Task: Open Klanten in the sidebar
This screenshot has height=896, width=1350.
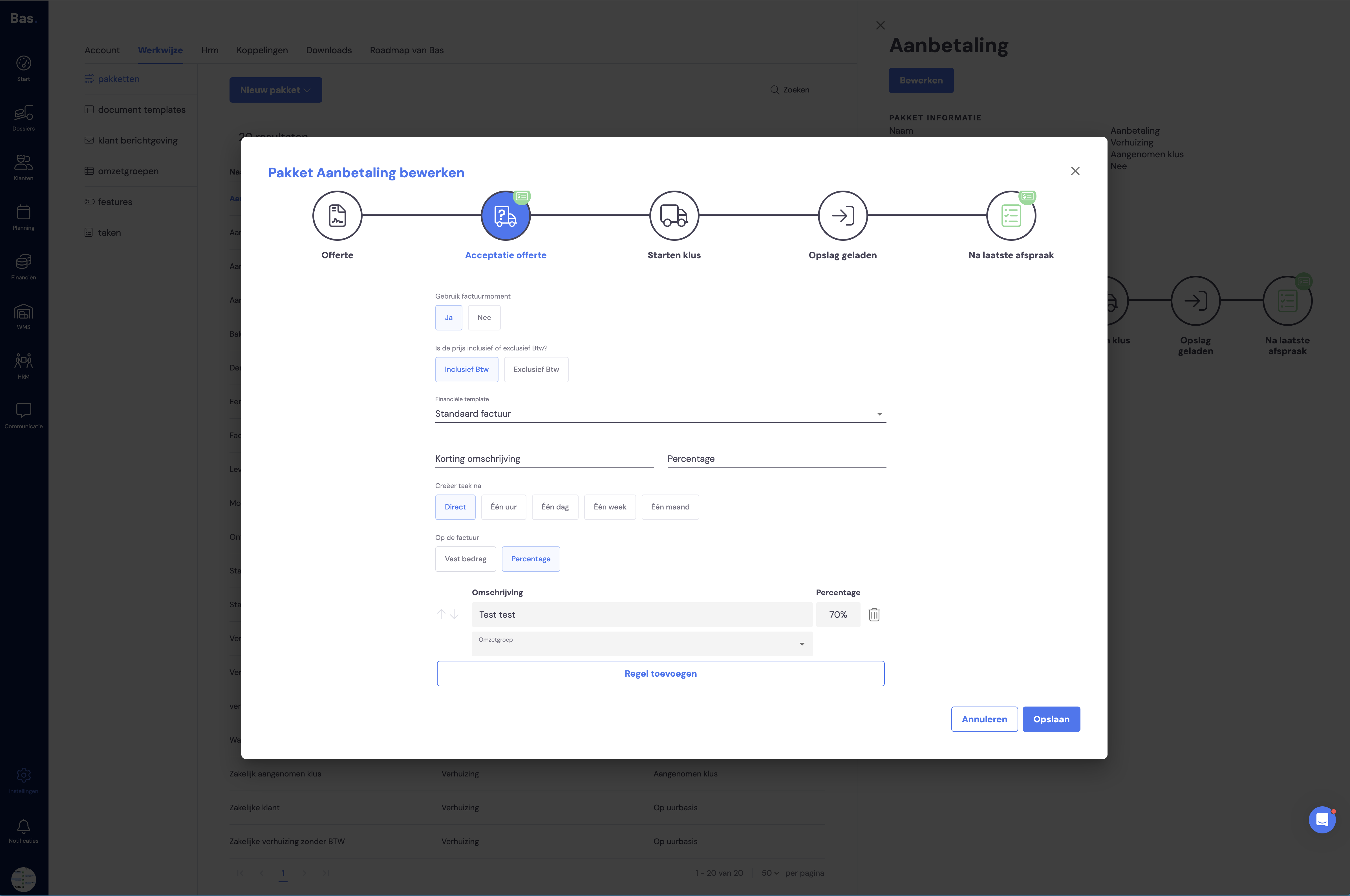Action: point(23,168)
